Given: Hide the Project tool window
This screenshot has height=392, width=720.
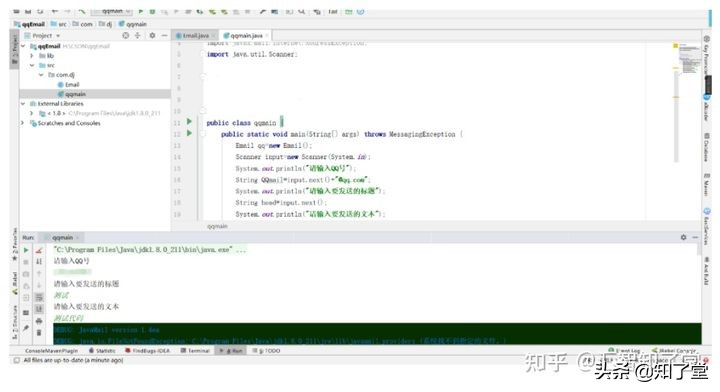Looking at the screenshot, I should [x=164, y=35].
